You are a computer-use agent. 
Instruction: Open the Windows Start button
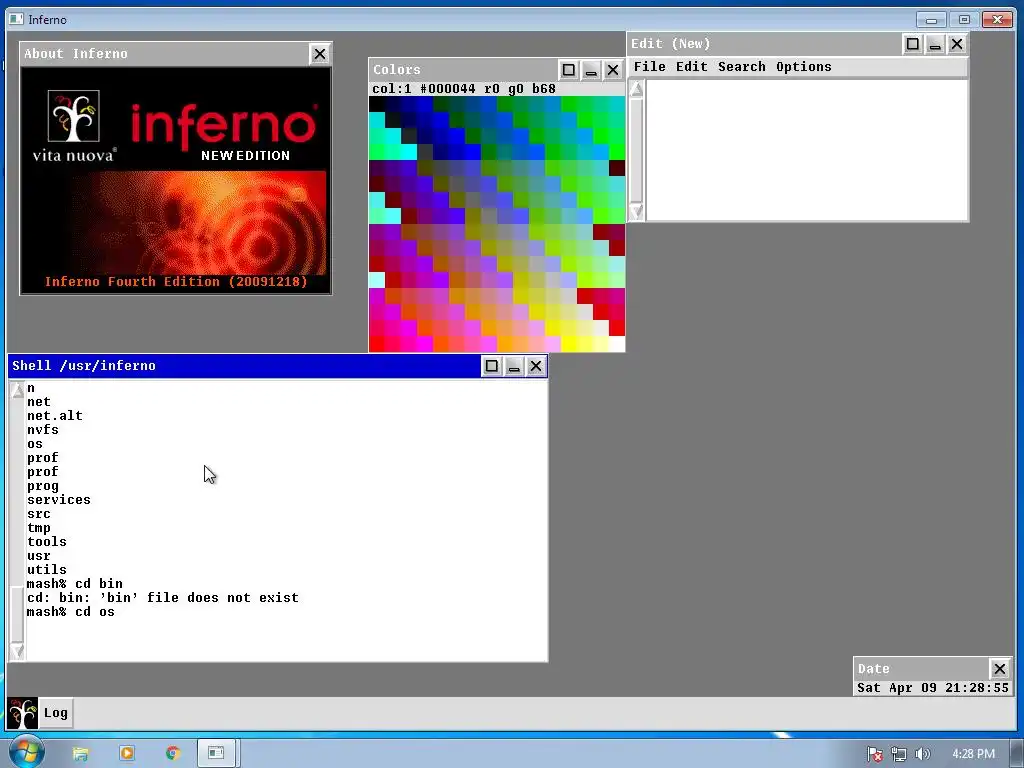pyautogui.click(x=26, y=754)
